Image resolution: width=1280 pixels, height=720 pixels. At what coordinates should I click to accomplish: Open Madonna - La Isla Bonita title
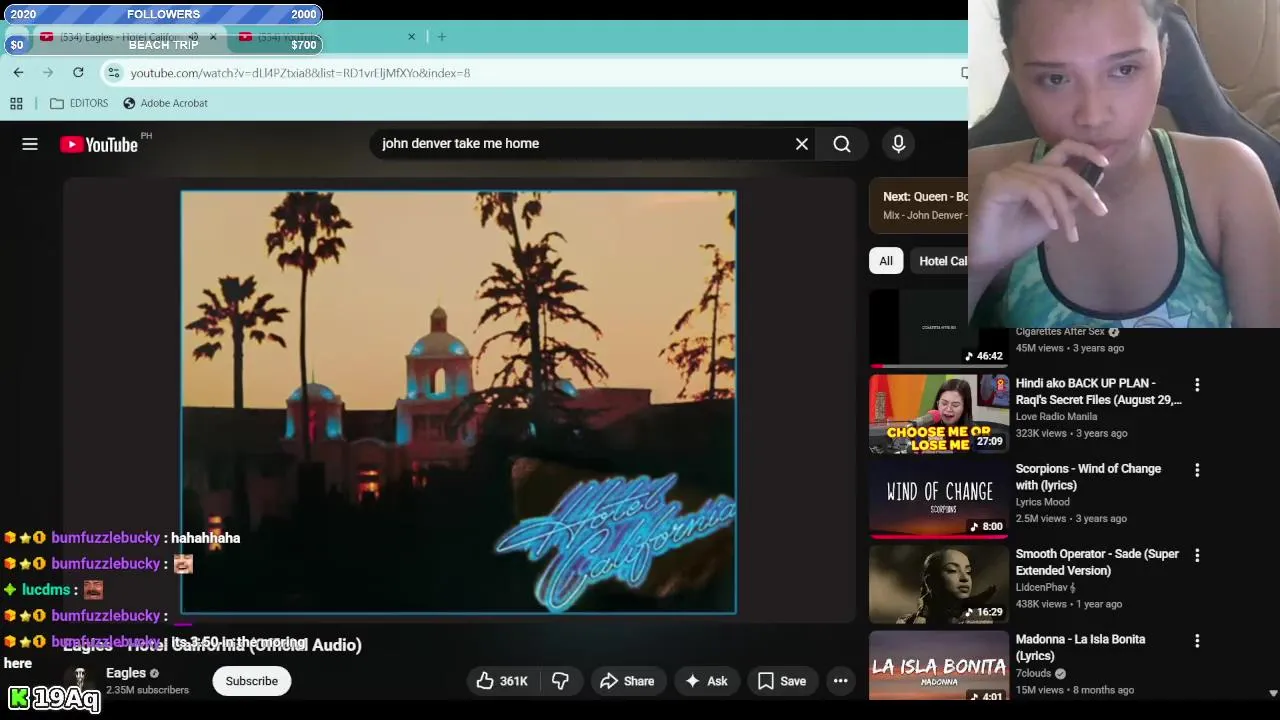coord(1080,647)
